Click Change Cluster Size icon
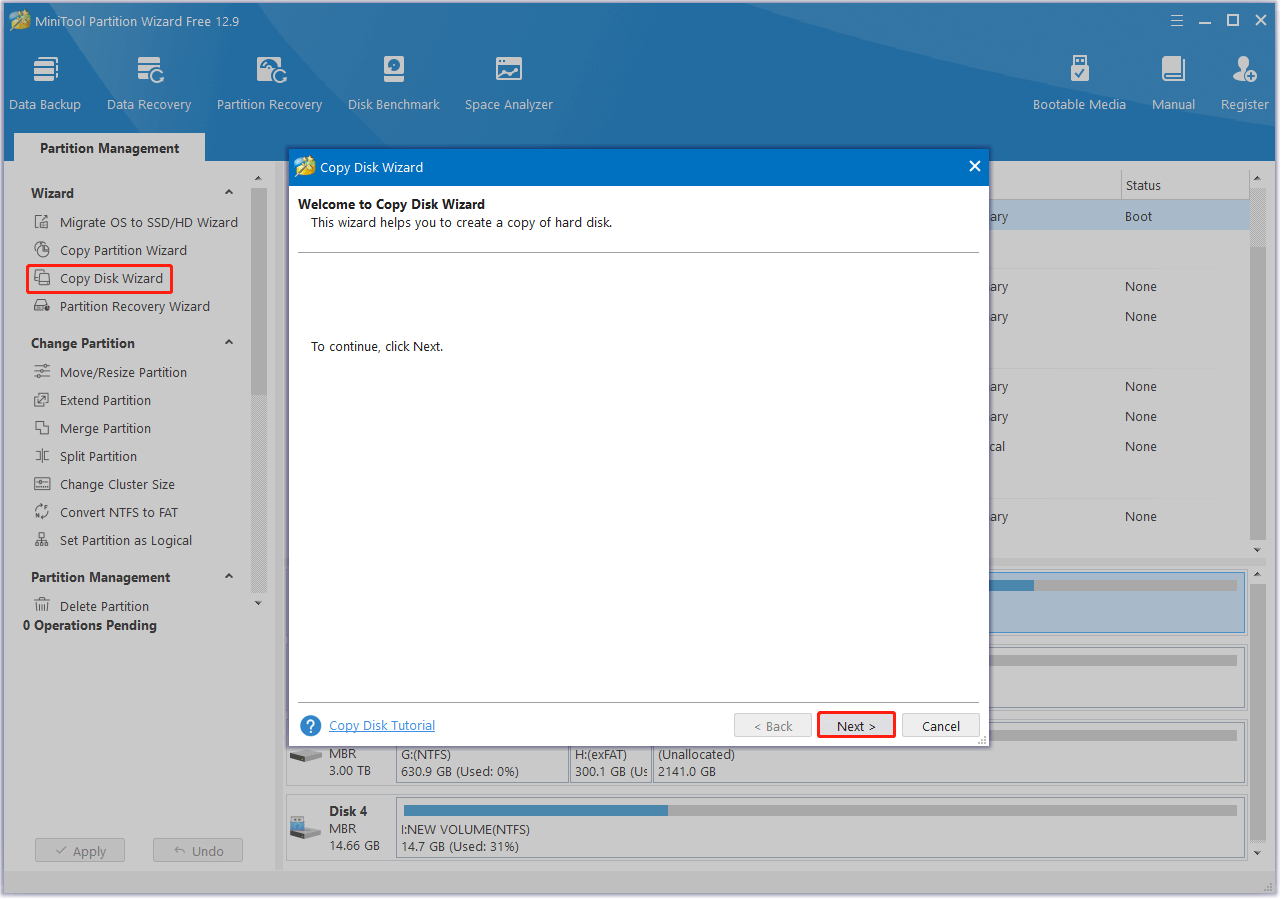 pyautogui.click(x=42, y=484)
